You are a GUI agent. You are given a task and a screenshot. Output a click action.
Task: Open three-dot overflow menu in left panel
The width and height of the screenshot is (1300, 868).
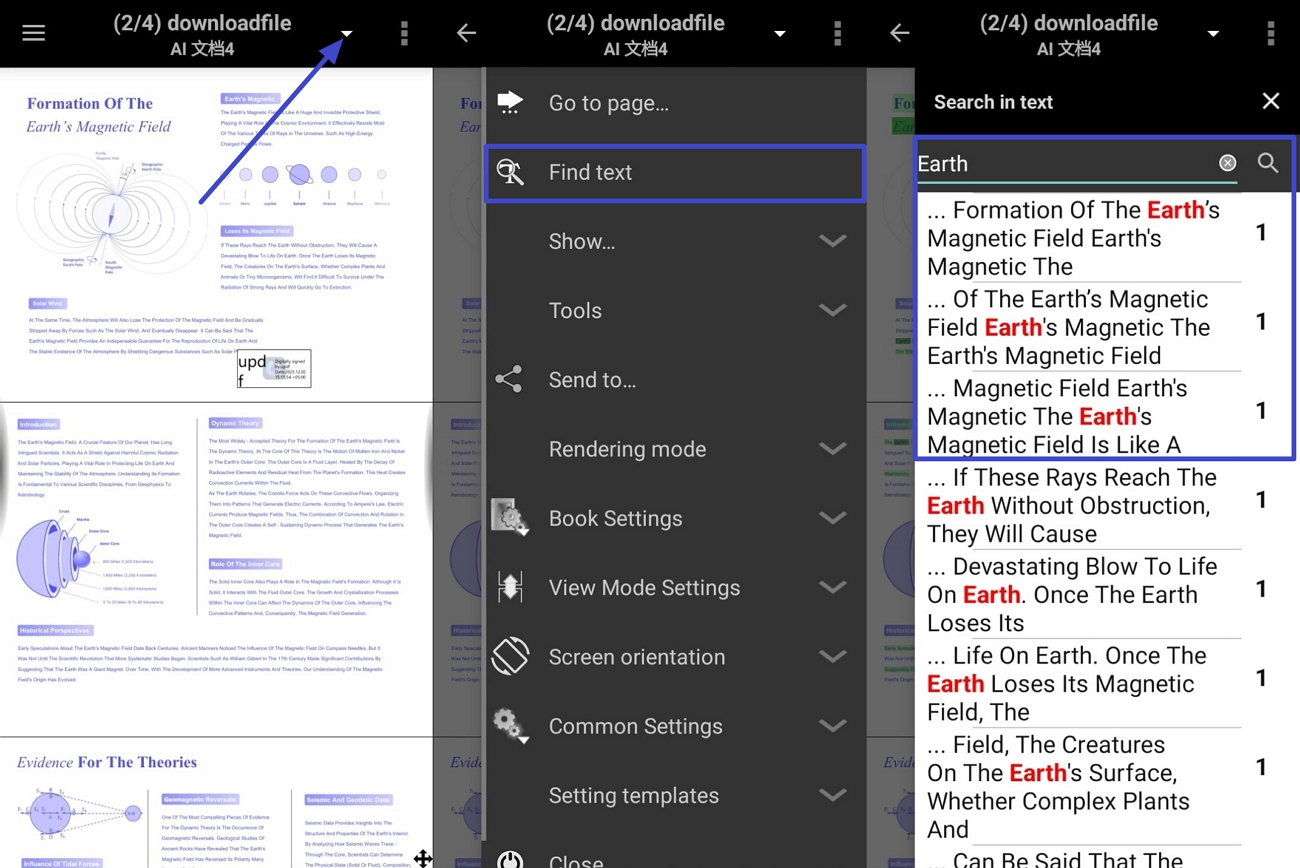coord(404,33)
